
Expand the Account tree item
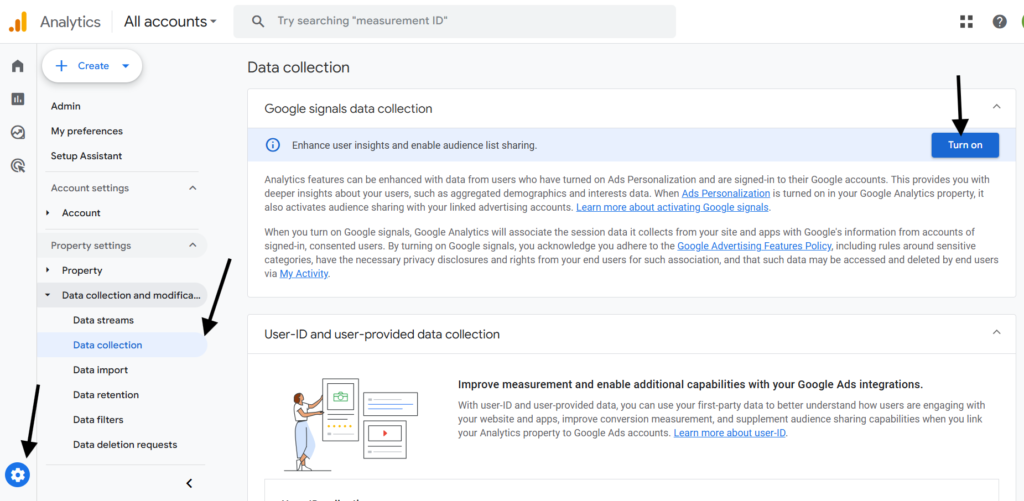(x=48, y=213)
